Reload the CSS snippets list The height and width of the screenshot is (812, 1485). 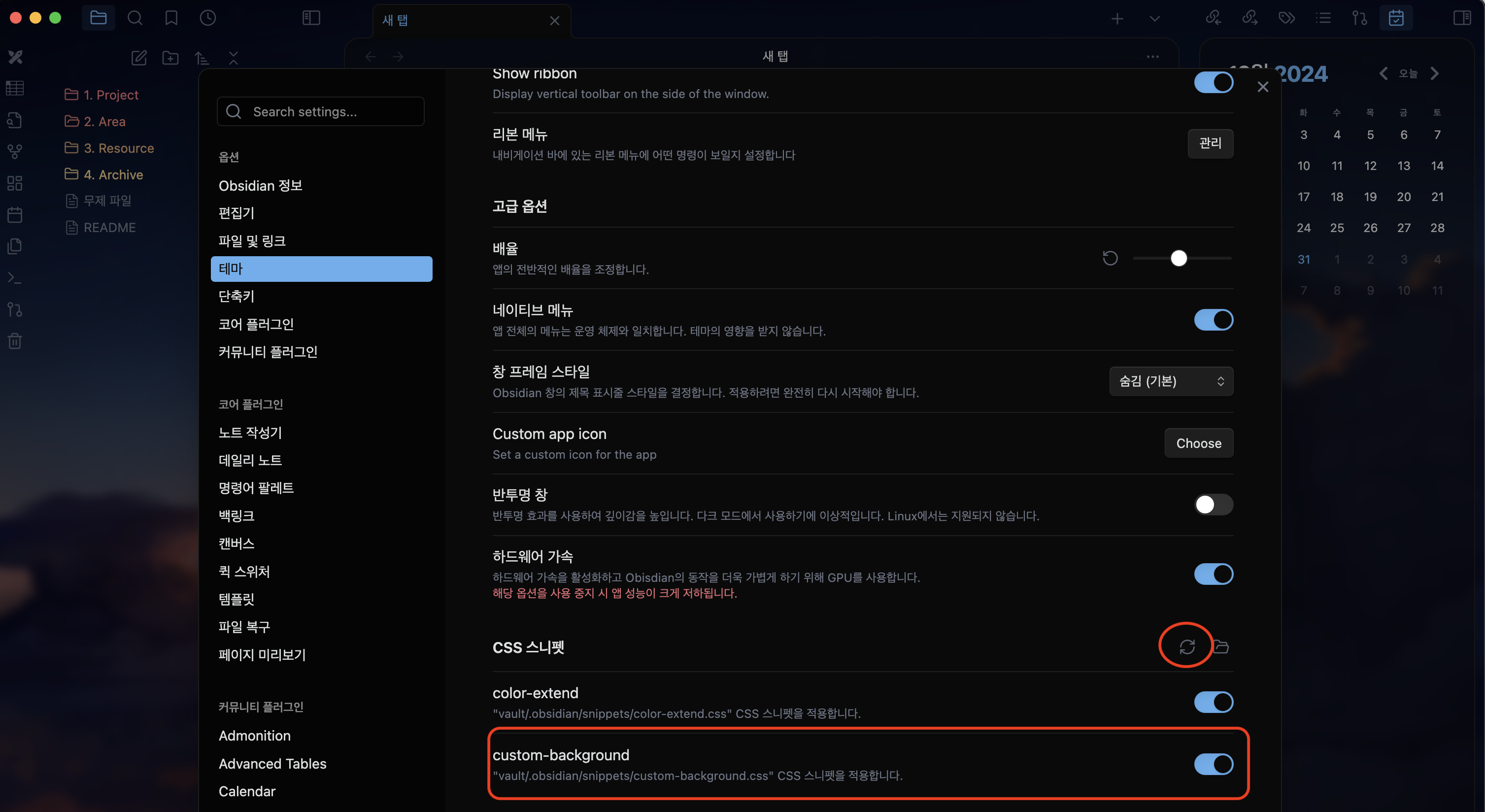click(x=1186, y=646)
